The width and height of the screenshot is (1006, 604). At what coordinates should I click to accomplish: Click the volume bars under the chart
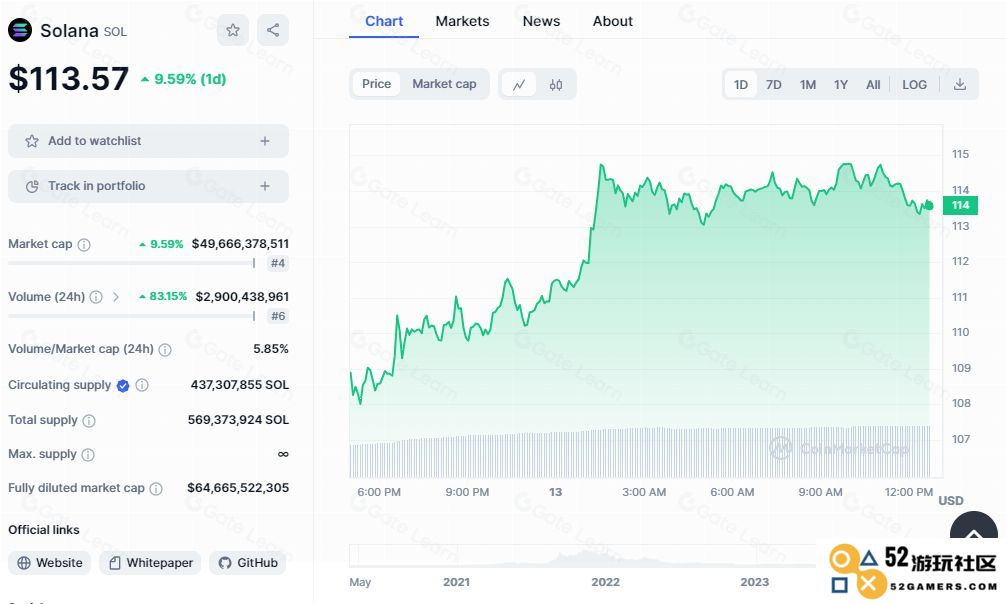(x=640, y=452)
